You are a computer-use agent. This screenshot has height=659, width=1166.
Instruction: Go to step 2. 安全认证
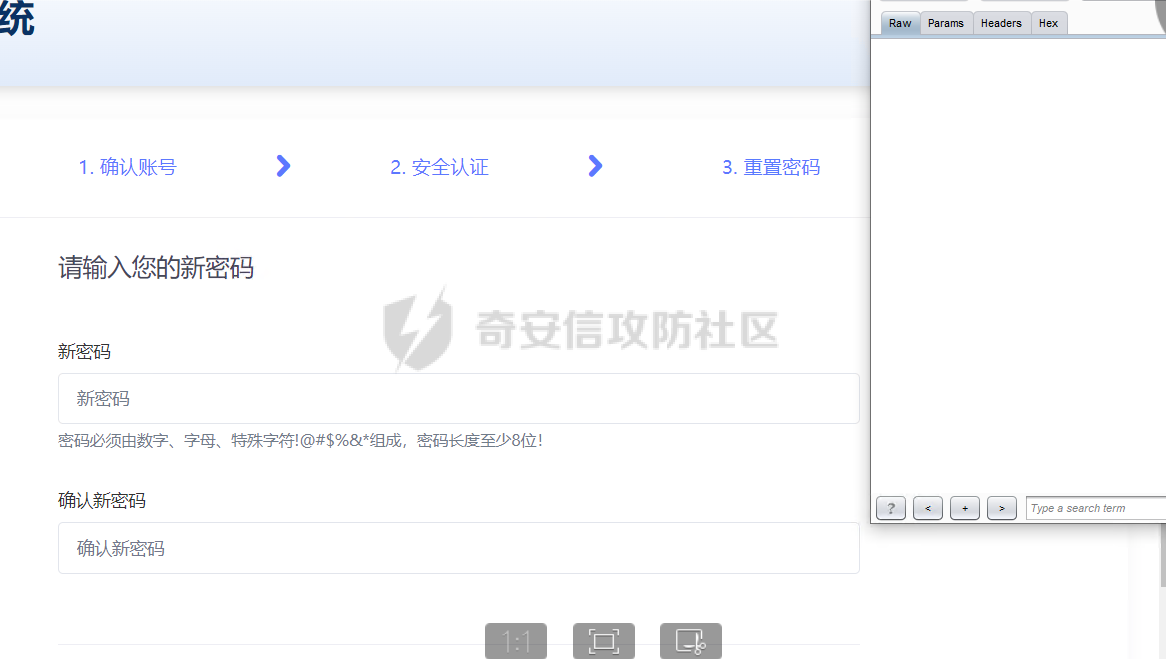(x=439, y=167)
